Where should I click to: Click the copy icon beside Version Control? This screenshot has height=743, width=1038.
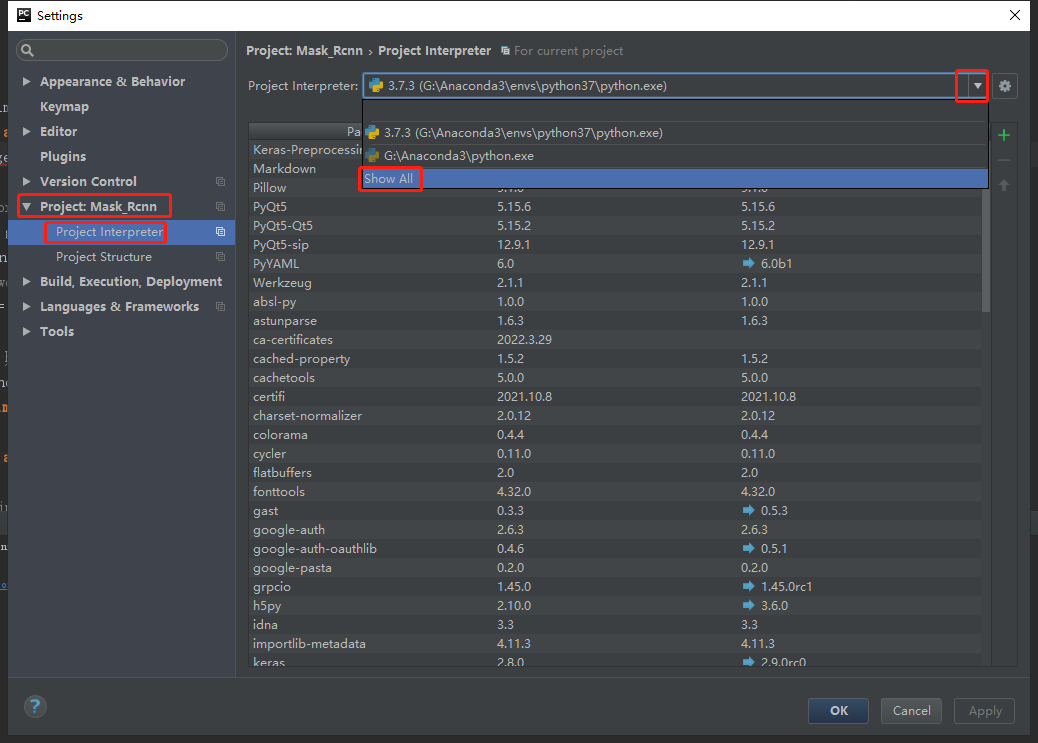tap(220, 181)
